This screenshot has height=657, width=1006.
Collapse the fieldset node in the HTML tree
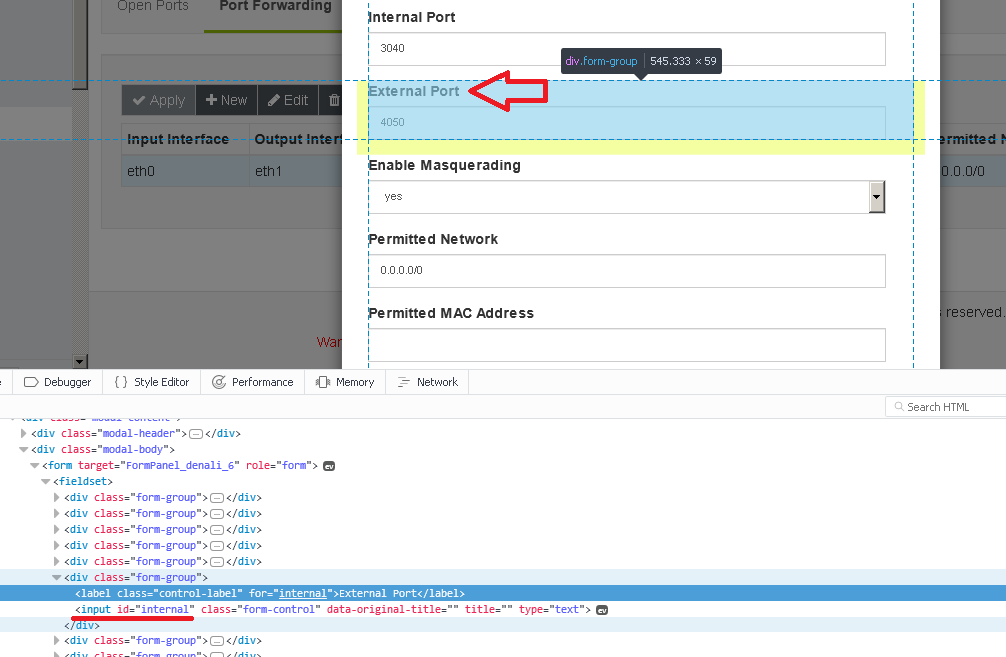click(46, 481)
